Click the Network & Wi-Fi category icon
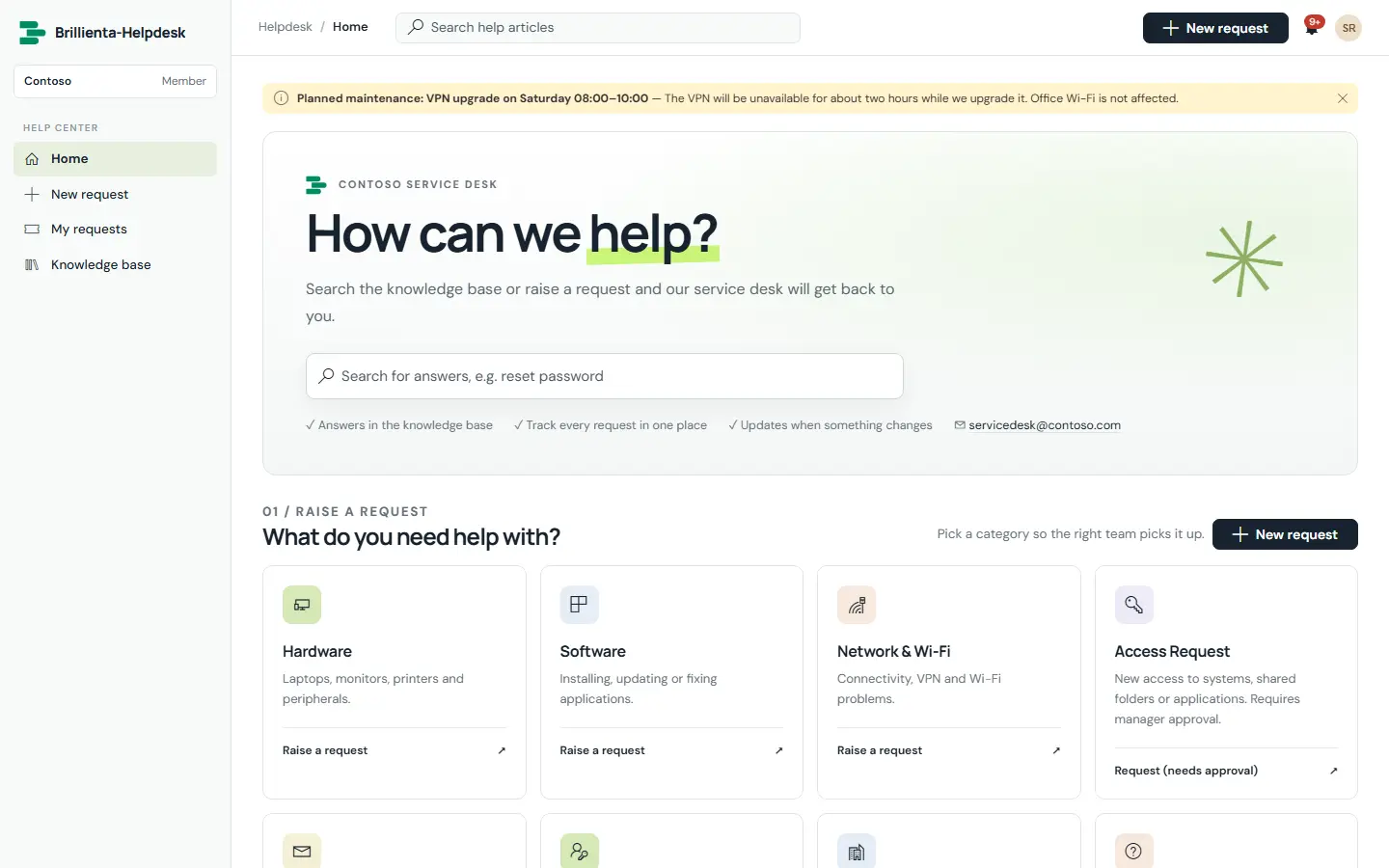This screenshot has height=868, width=1389. tap(857, 605)
